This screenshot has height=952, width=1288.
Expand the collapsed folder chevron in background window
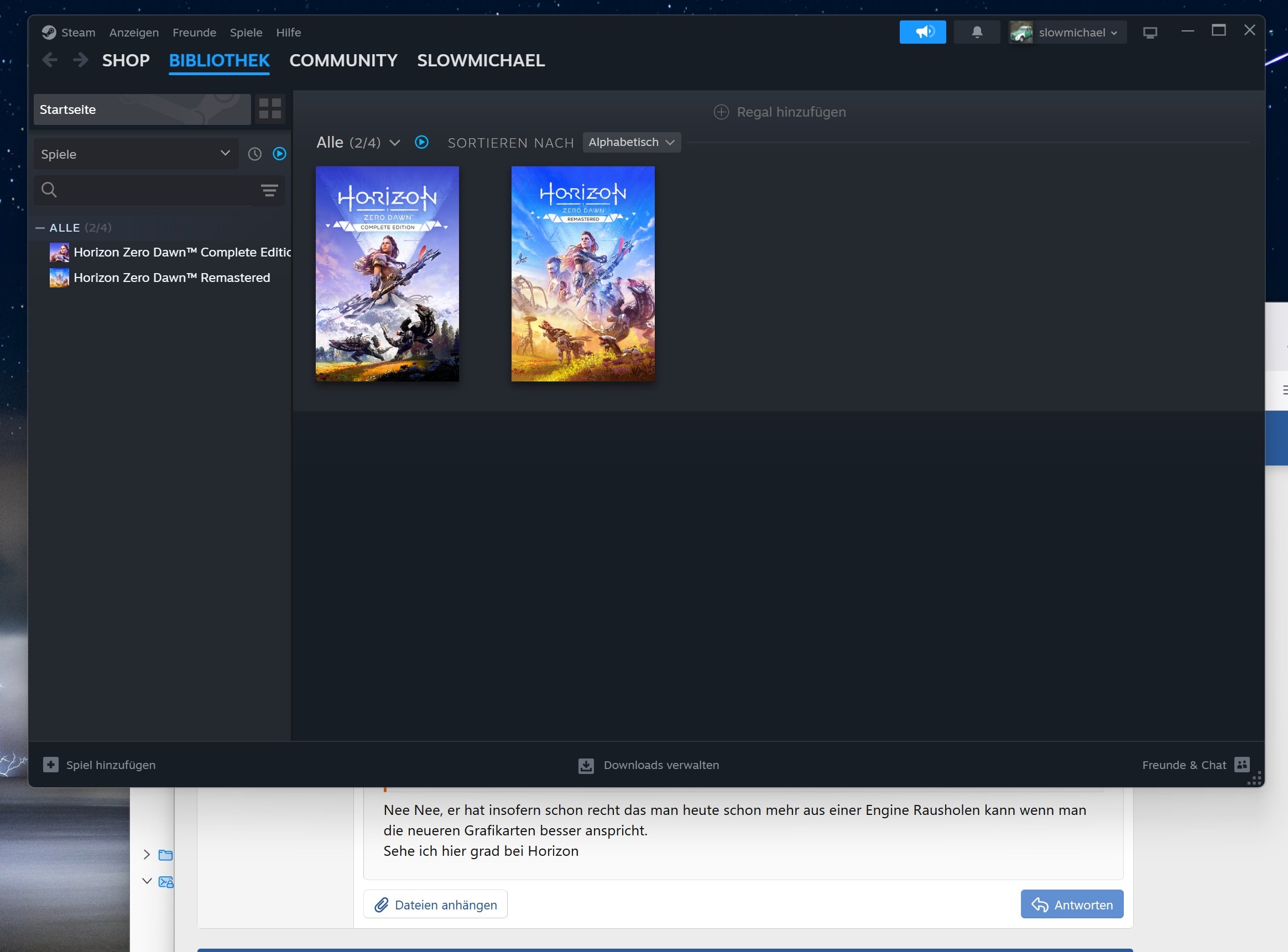click(147, 855)
